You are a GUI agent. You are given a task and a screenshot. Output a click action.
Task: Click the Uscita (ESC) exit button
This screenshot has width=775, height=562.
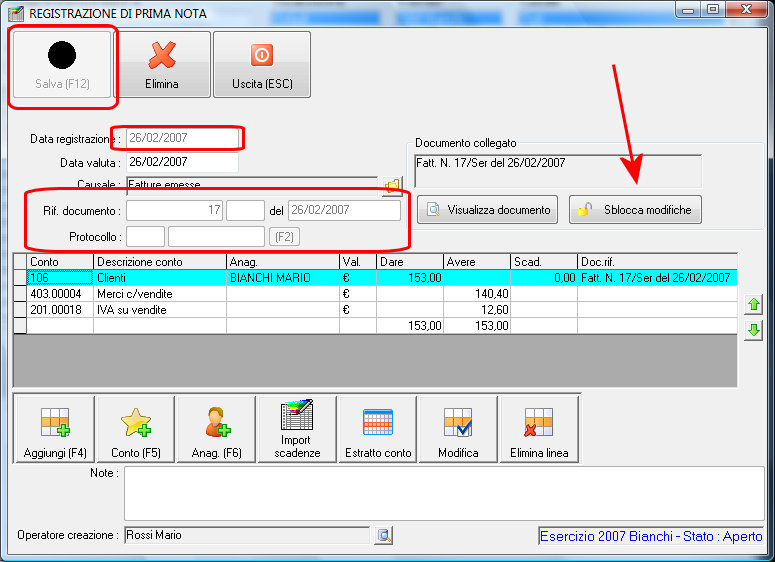(262, 65)
